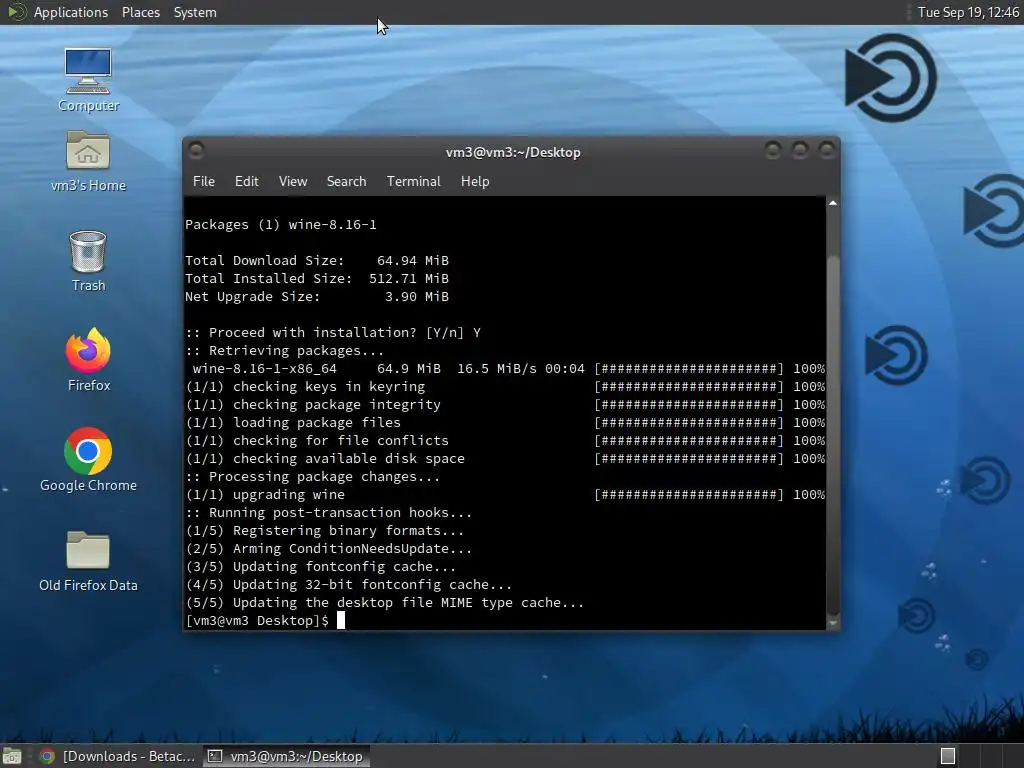This screenshot has height=768, width=1024.
Task: Click the 'Proceed with installation? [Y/n] Y' line
Action: (333, 332)
